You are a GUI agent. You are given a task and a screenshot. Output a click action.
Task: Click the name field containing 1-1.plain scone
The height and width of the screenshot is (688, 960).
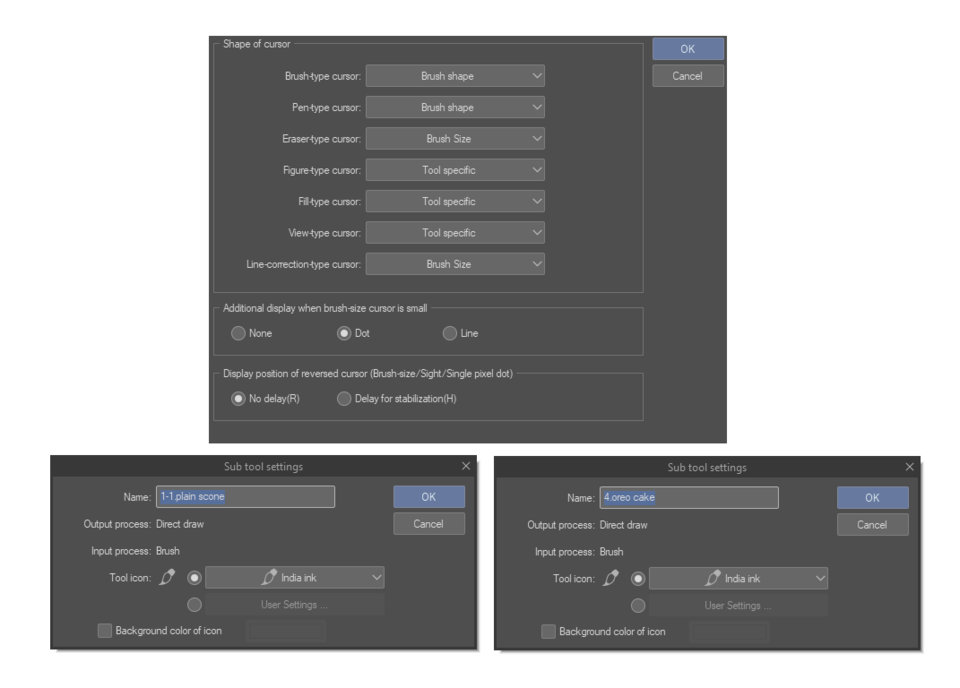point(246,496)
